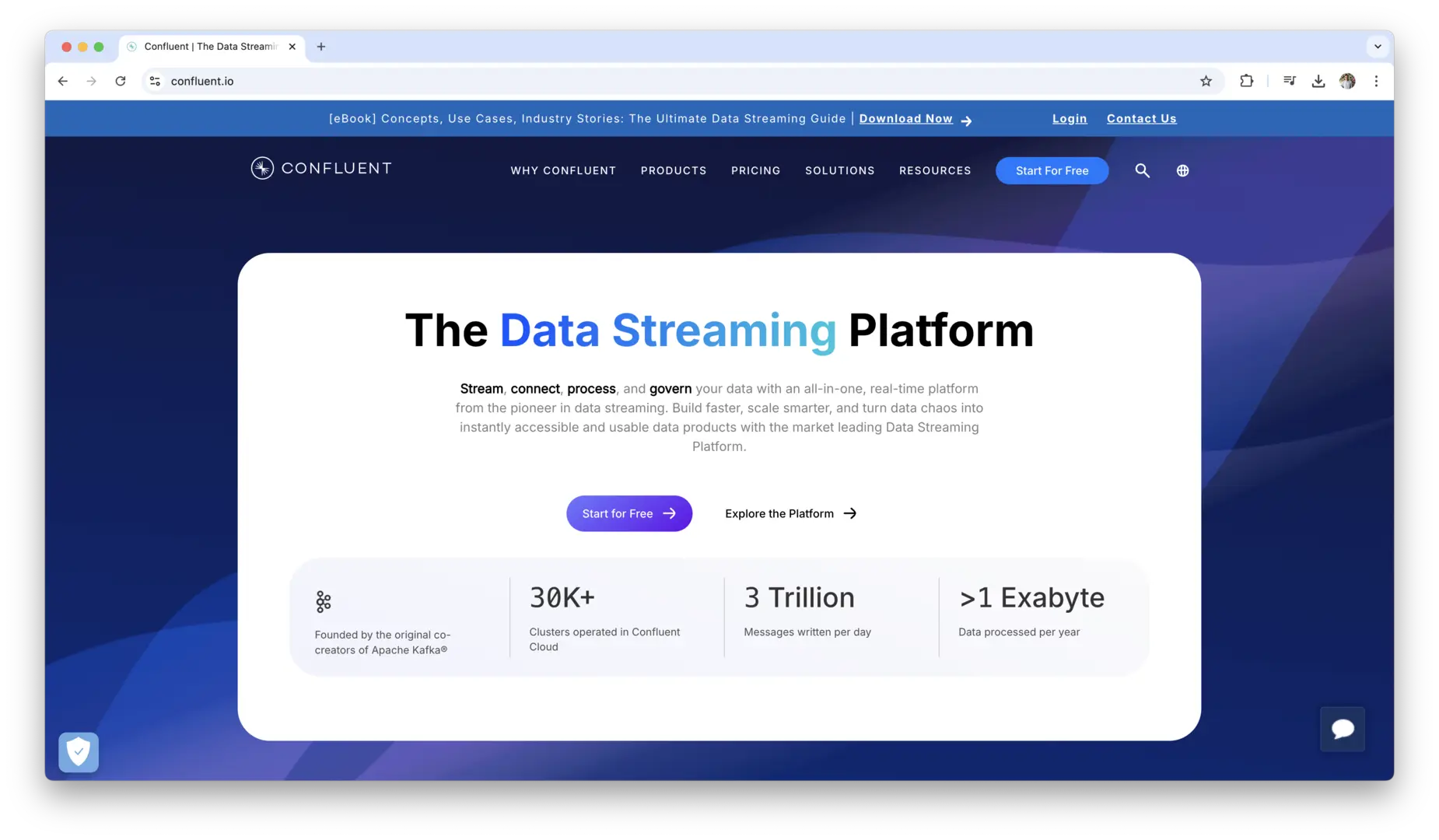
Task: Open the browser downloads icon
Action: tap(1318, 81)
